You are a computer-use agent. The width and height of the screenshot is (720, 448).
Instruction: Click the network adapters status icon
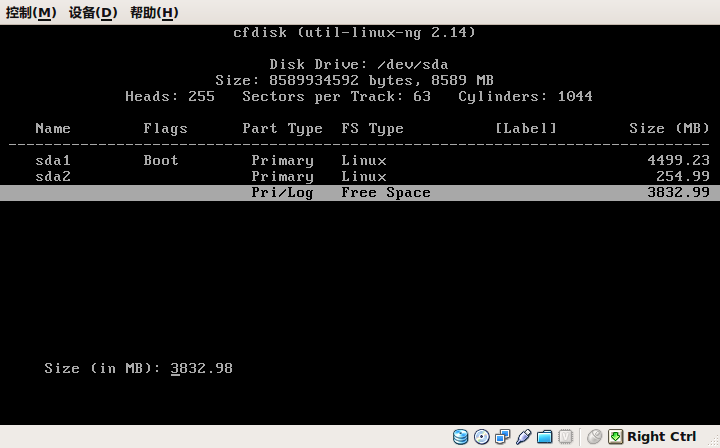(502, 437)
